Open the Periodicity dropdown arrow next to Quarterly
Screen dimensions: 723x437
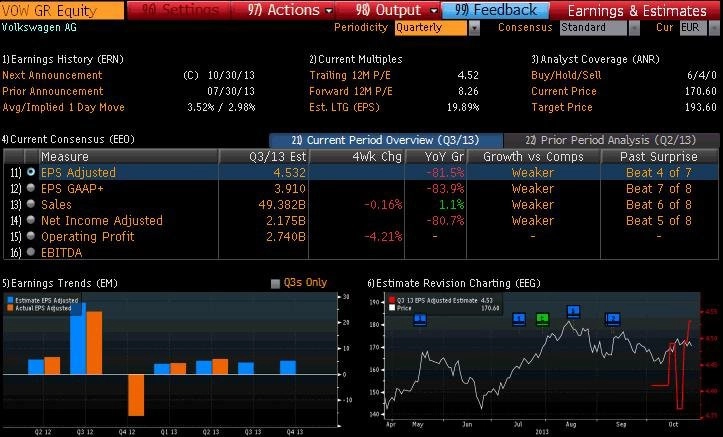point(474,28)
